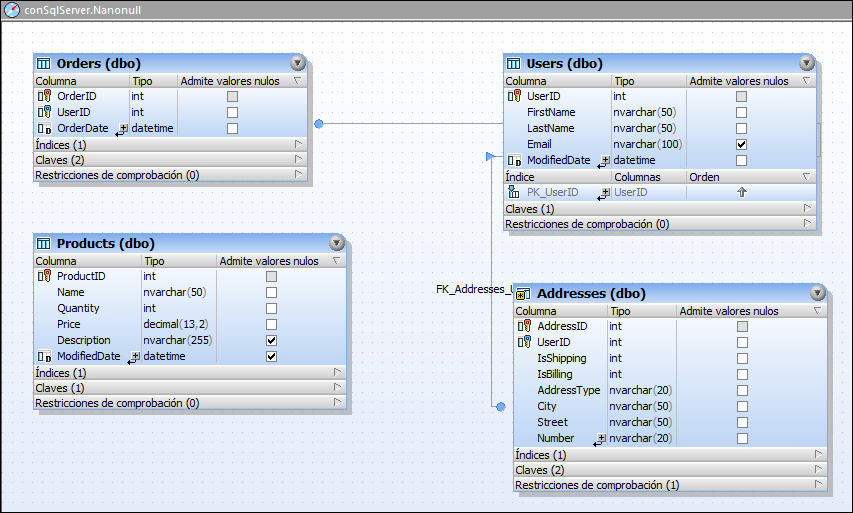The width and height of the screenshot is (853, 513).
Task: Click Admite valores nulos header in Users
Action: tap(738, 81)
